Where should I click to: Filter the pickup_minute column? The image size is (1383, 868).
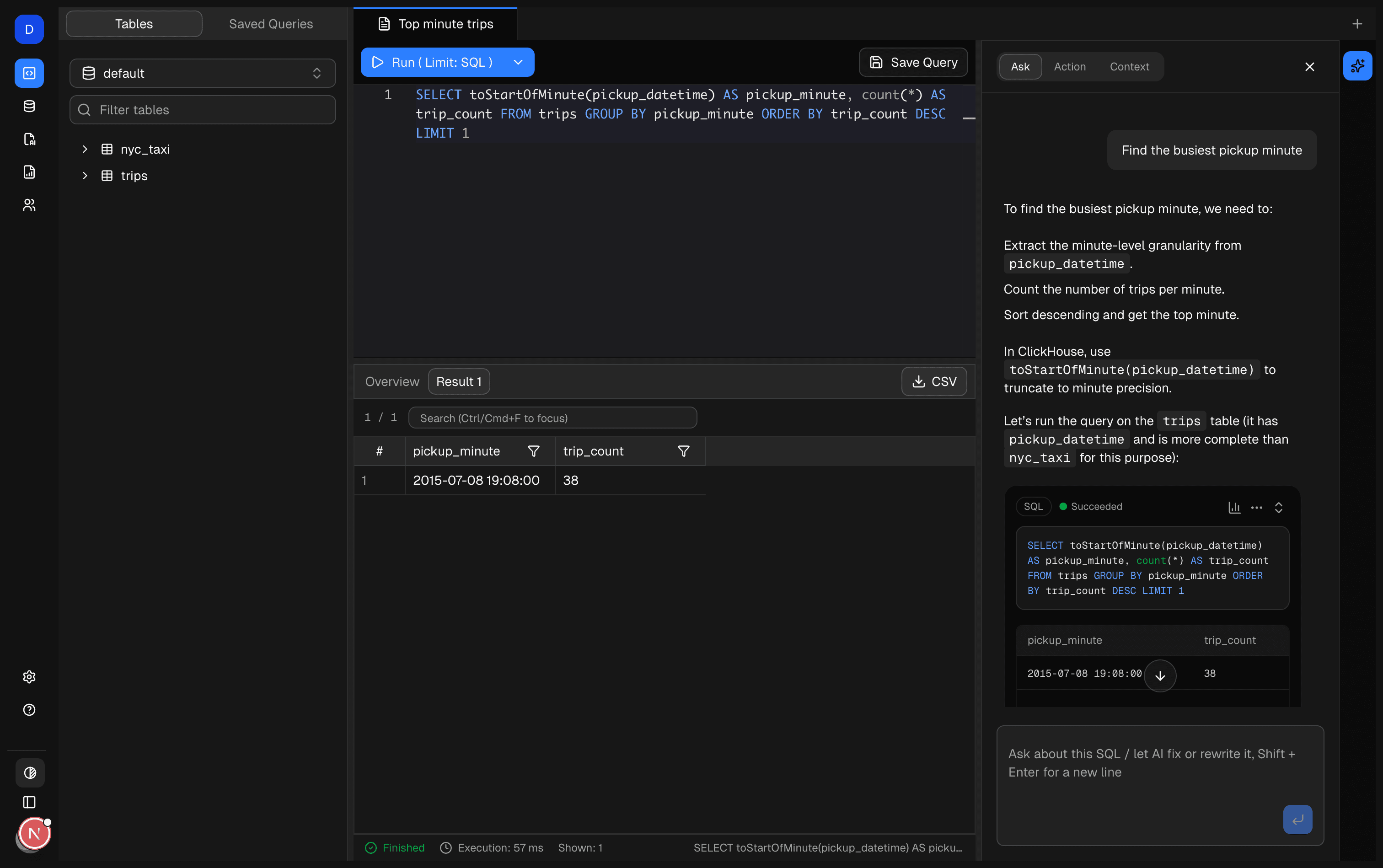(x=533, y=451)
